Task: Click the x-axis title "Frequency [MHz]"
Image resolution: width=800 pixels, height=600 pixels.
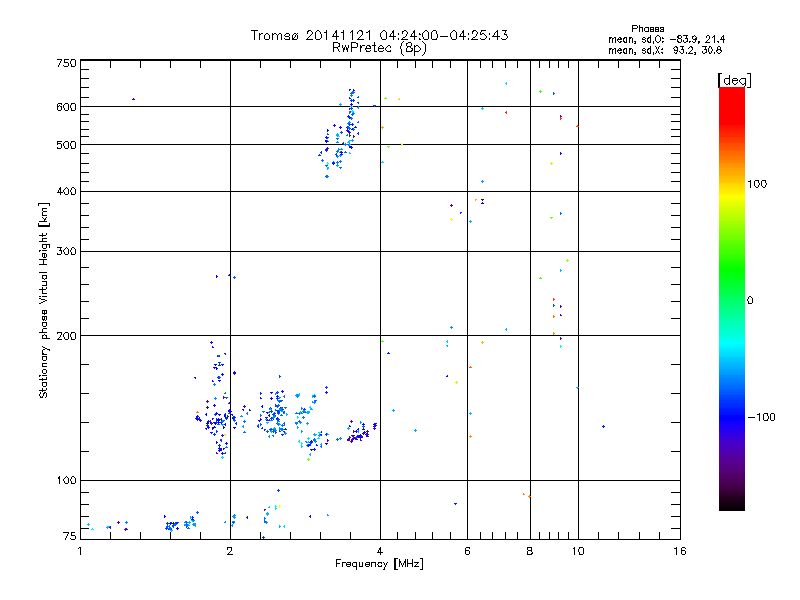Action: point(379,564)
